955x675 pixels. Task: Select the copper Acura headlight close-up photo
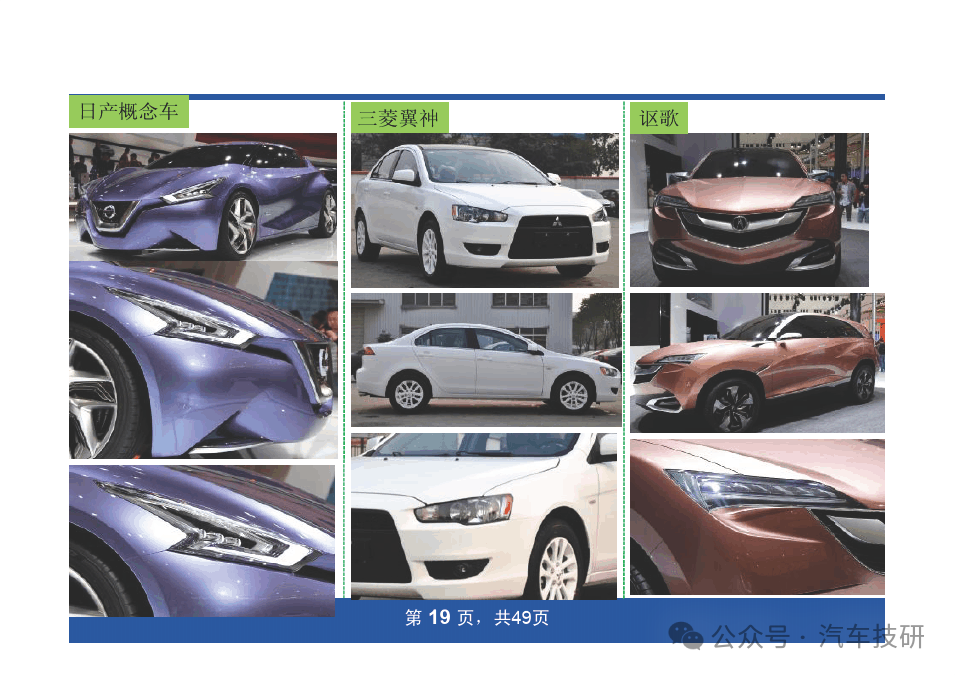[x=757, y=517]
